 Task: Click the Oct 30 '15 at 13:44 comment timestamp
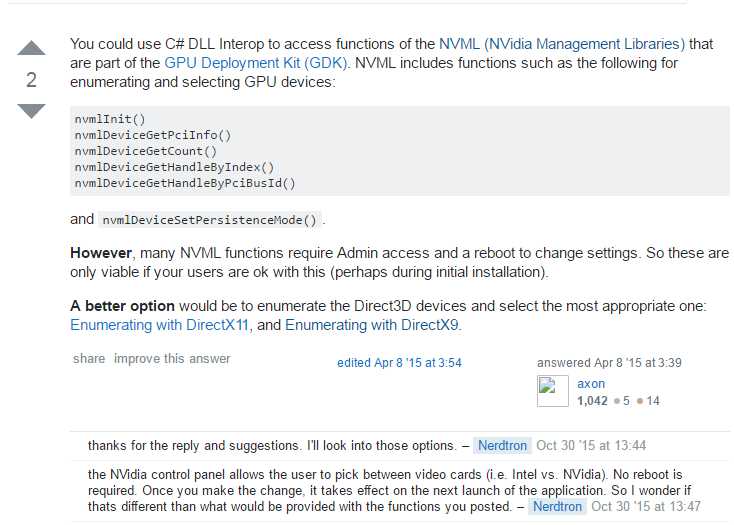(591, 445)
